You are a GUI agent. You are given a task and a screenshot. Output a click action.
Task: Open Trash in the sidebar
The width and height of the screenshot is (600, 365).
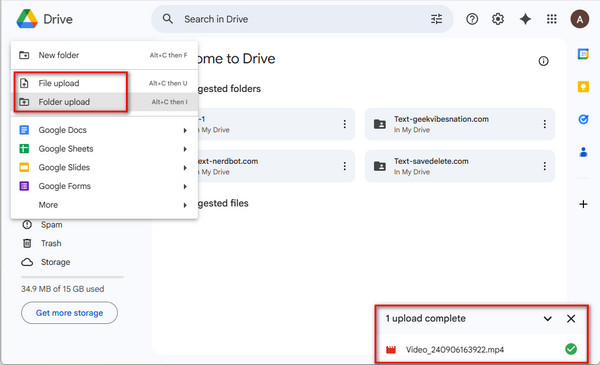(51, 243)
